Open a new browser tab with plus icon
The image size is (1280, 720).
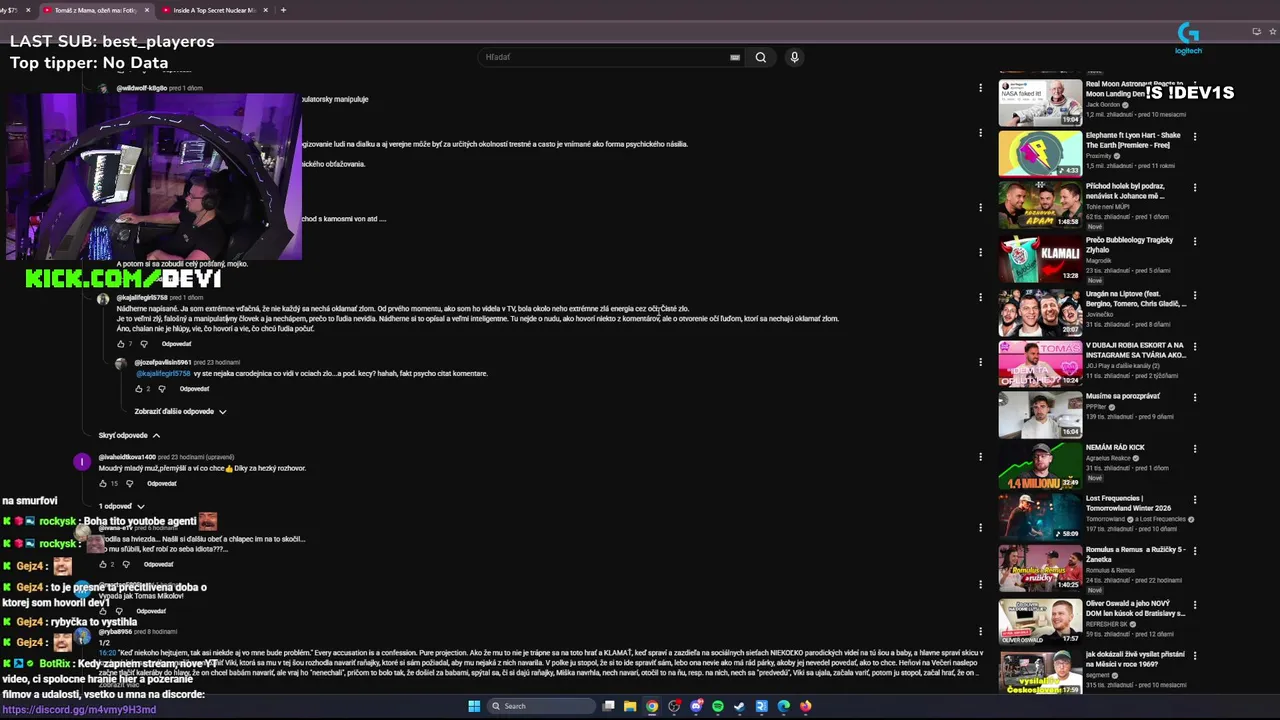[283, 10]
